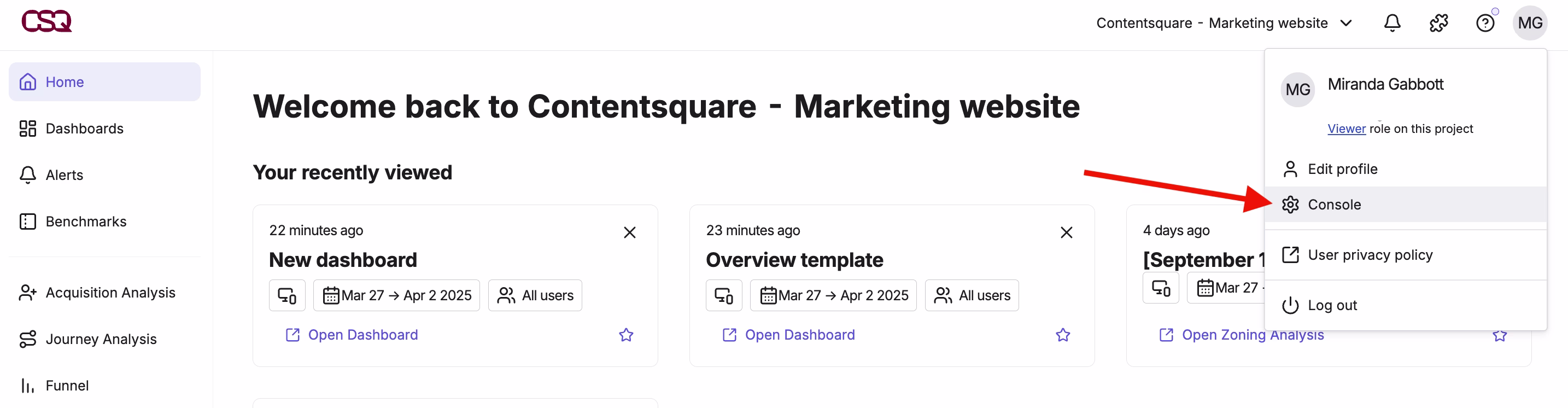Choose Log out in user menu
The height and width of the screenshot is (408, 1568).
coord(1406,305)
